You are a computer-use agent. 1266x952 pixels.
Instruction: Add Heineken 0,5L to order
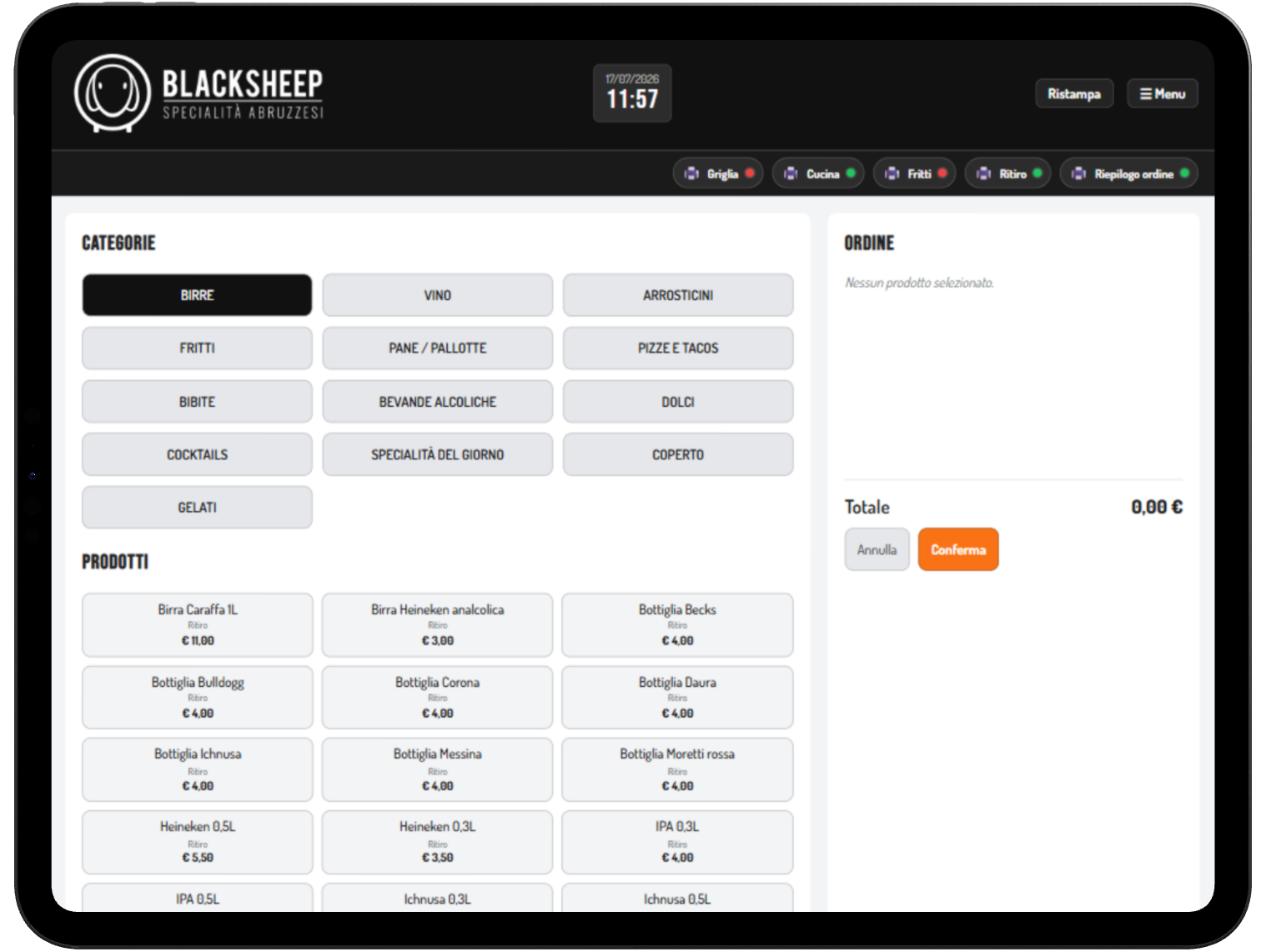pyautogui.click(x=198, y=842)
